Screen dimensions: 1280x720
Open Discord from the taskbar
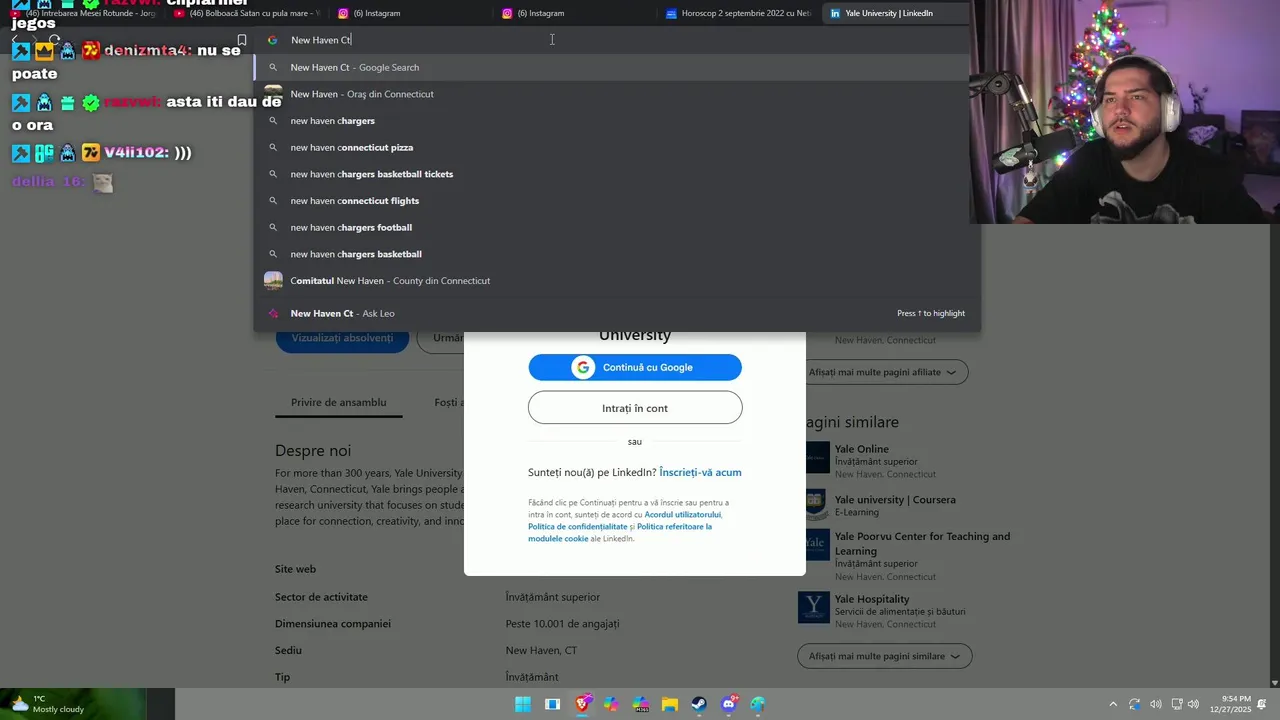729,704
